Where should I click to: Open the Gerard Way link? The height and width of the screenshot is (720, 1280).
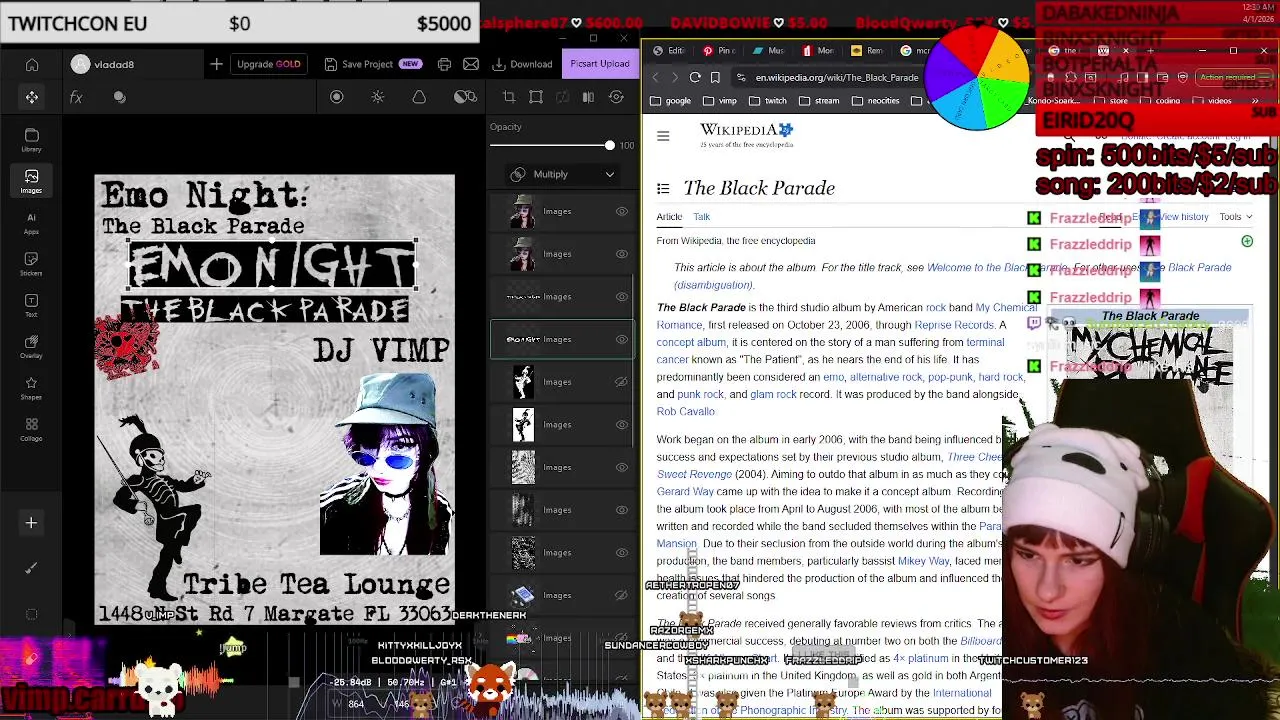click(685, 492)
